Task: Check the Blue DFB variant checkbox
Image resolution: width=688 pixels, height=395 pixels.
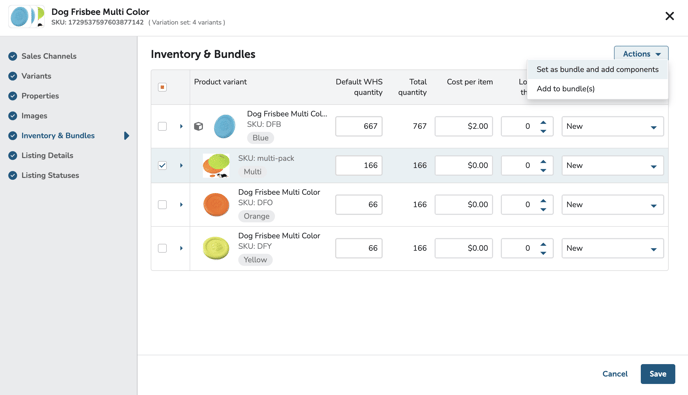Action: click(x=162, y=126)
